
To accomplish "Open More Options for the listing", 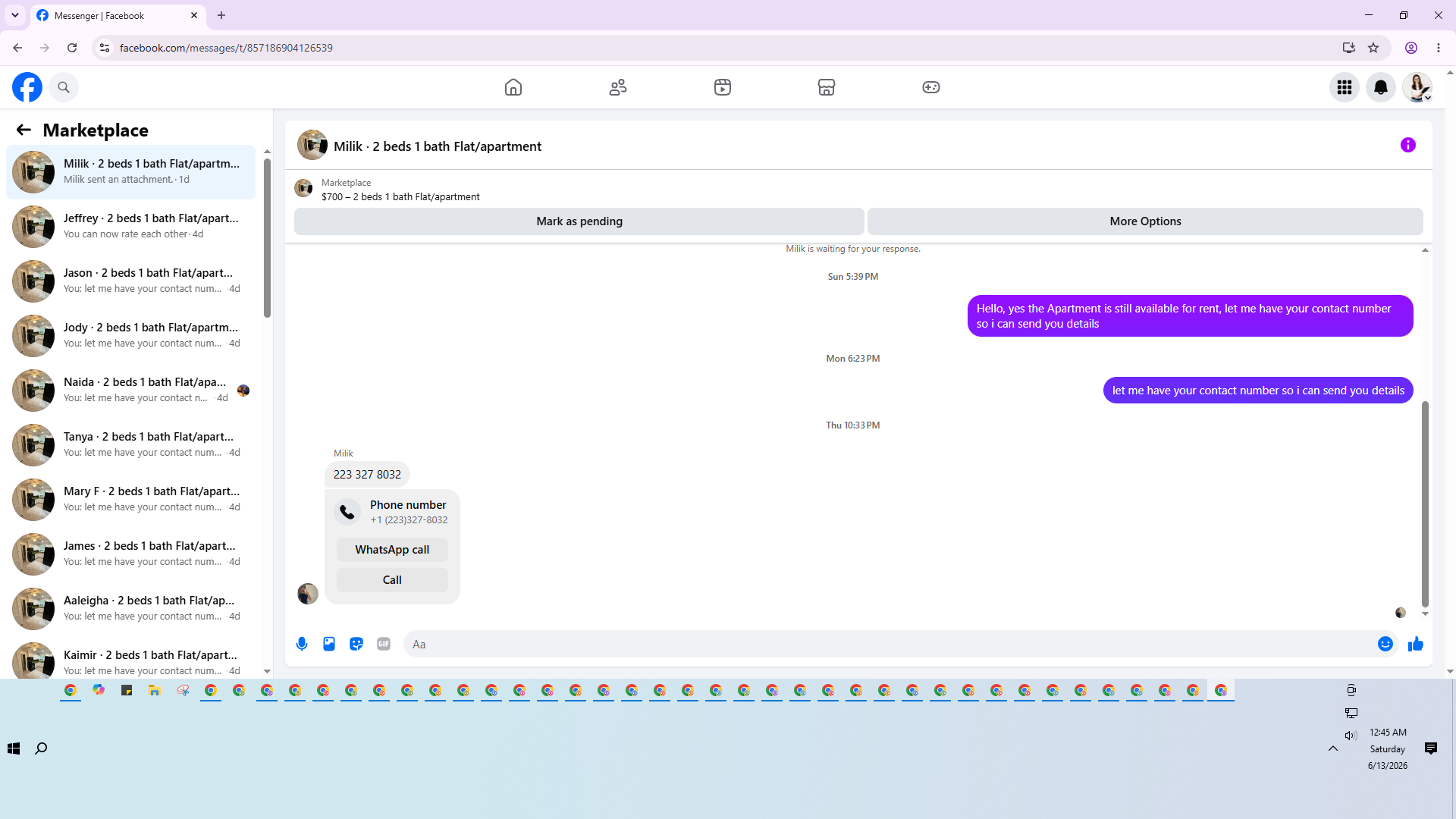I will (1145, 221).
